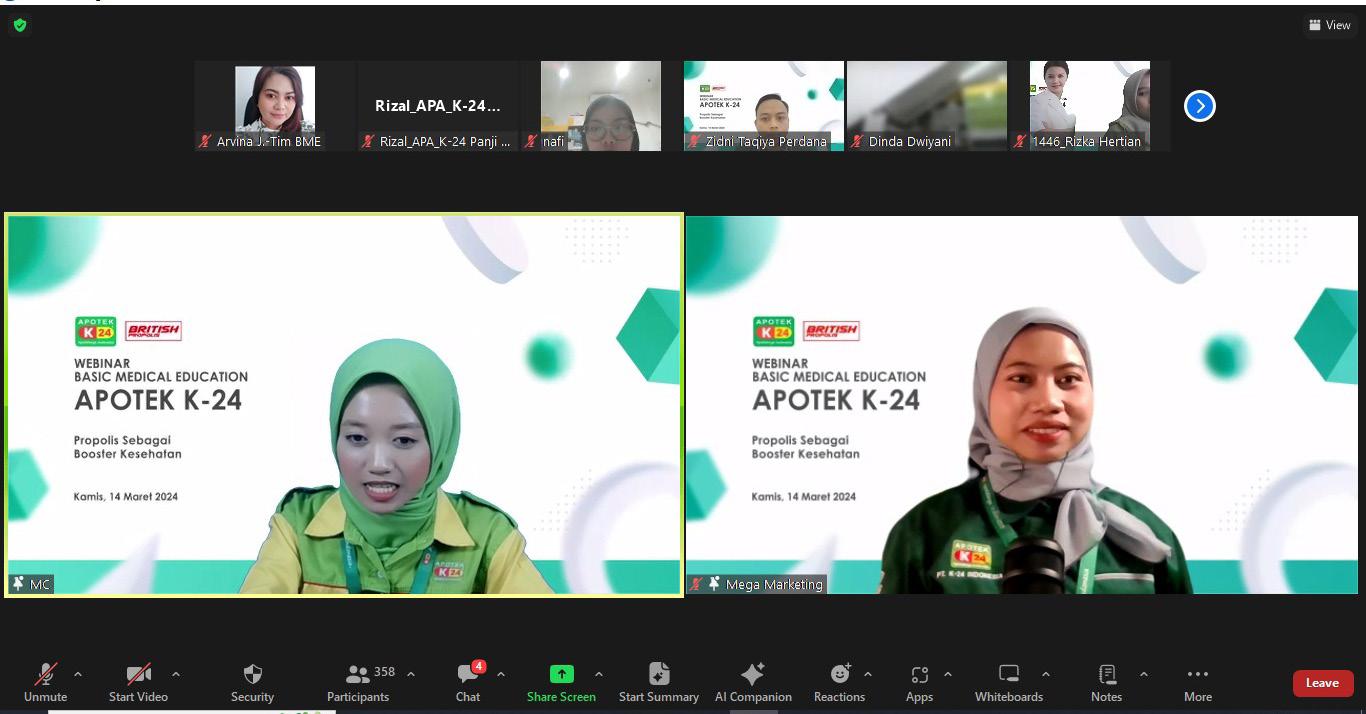Expand the arrow beside Participants 358
Image resolution: width=1366 pixels, height=714 pixels.
pos(411,674)
